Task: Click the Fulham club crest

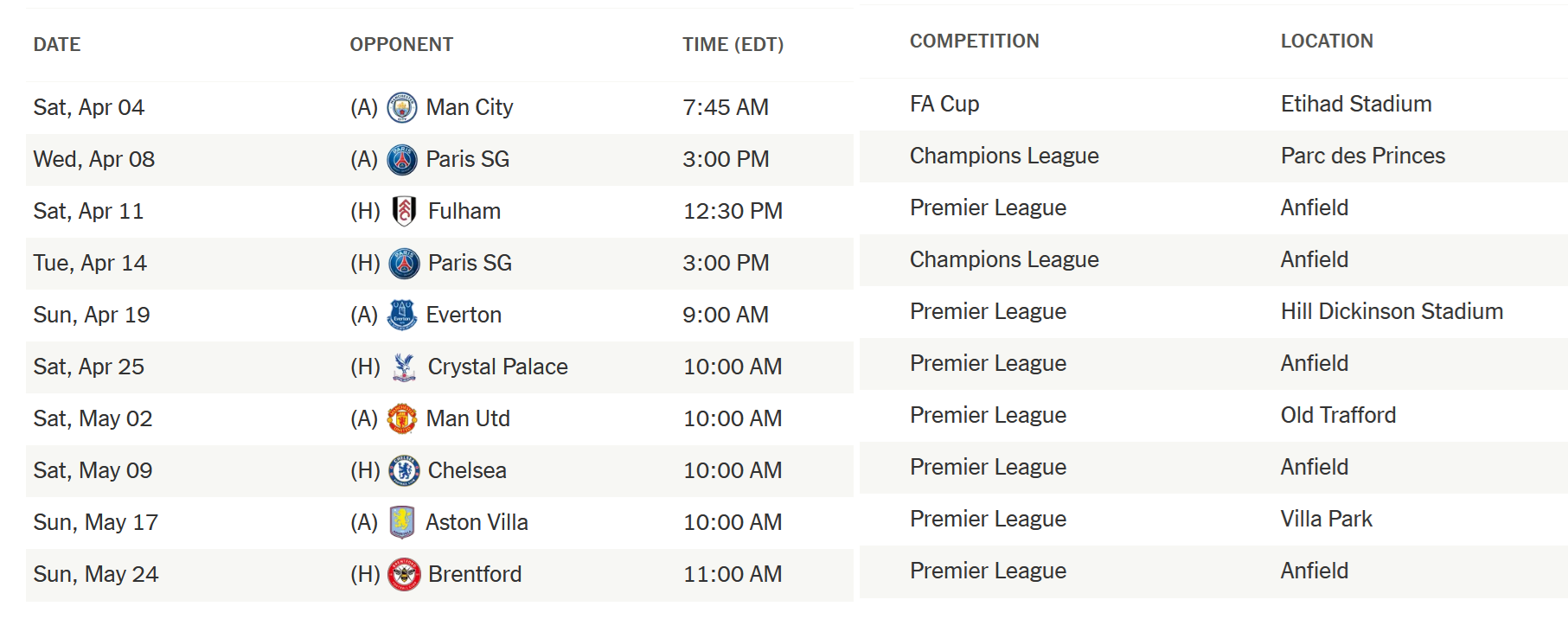Action: pos(404,211)
